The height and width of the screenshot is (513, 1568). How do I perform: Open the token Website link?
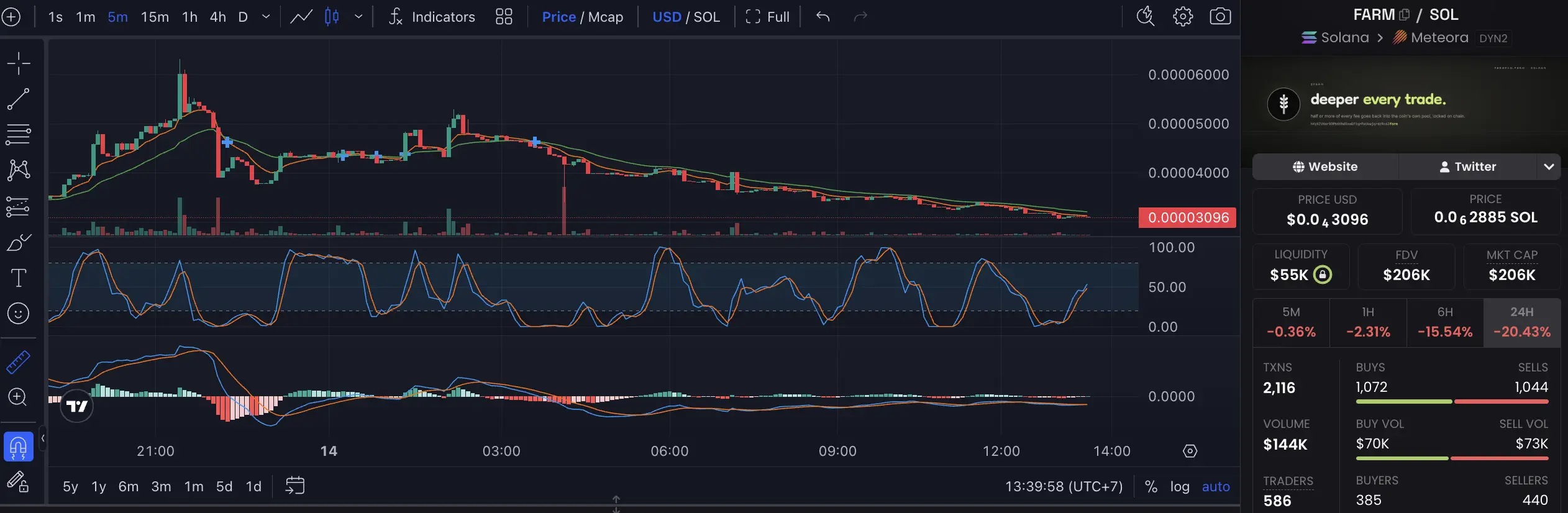click(1325, 166)
